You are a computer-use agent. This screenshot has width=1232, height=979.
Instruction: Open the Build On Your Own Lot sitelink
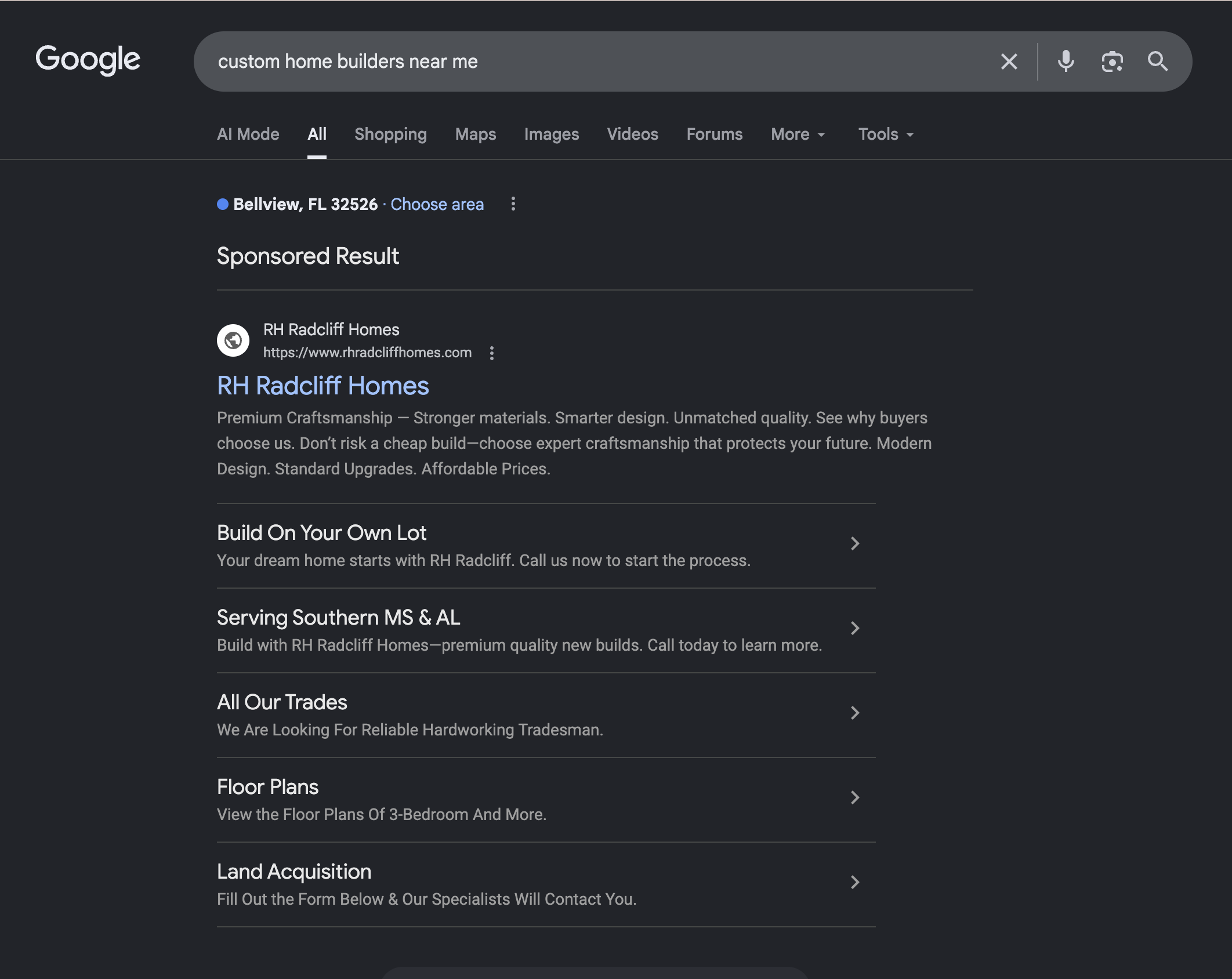(x=322, y=533)
